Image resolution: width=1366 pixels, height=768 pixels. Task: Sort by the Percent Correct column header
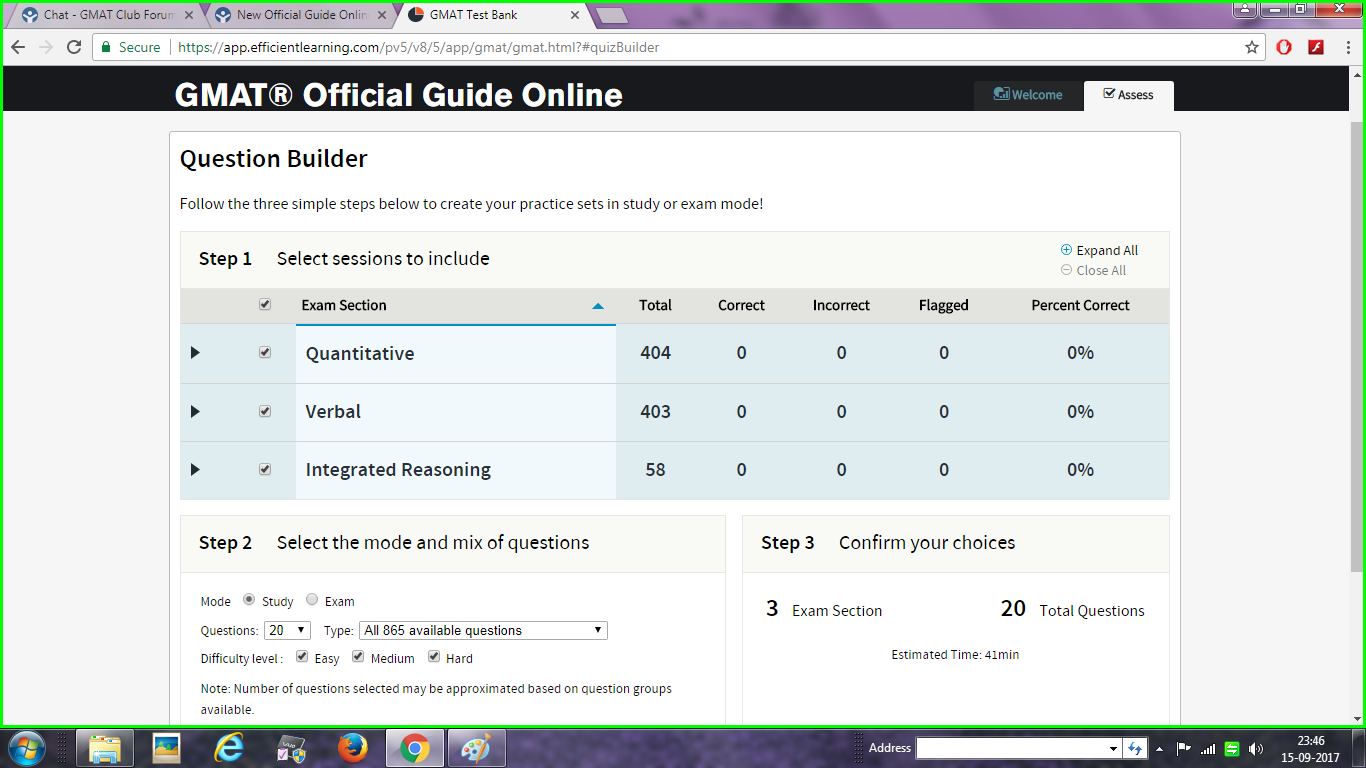tap(1080, 306)
